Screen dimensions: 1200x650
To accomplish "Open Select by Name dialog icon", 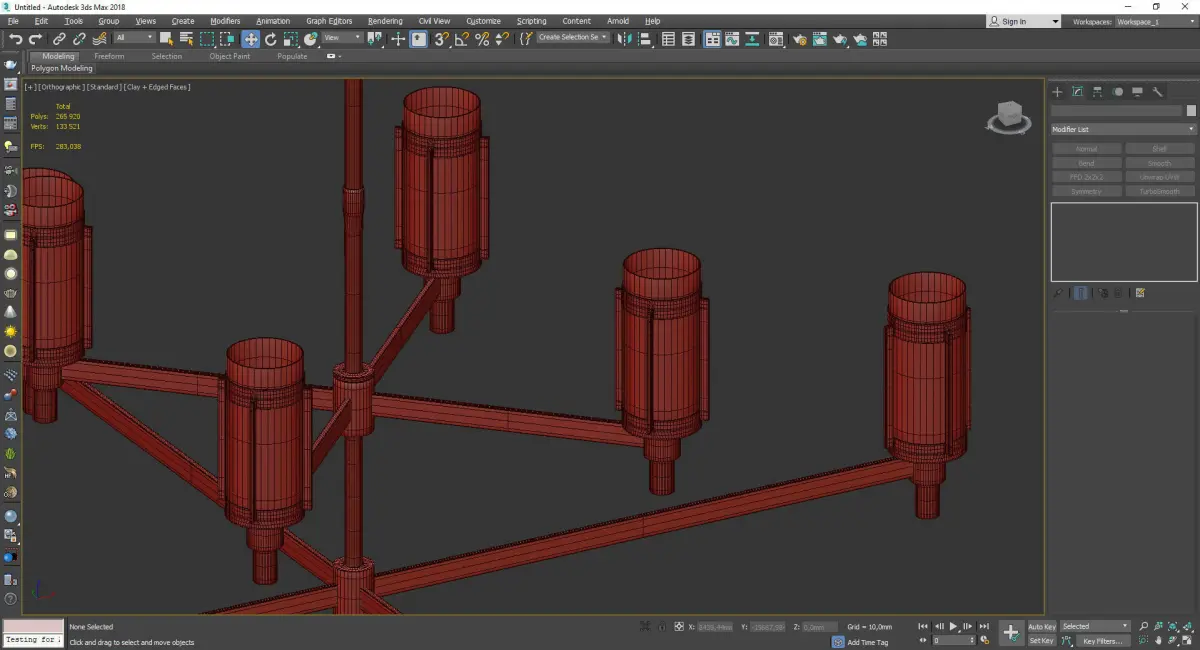I will [x=187, y=39].
